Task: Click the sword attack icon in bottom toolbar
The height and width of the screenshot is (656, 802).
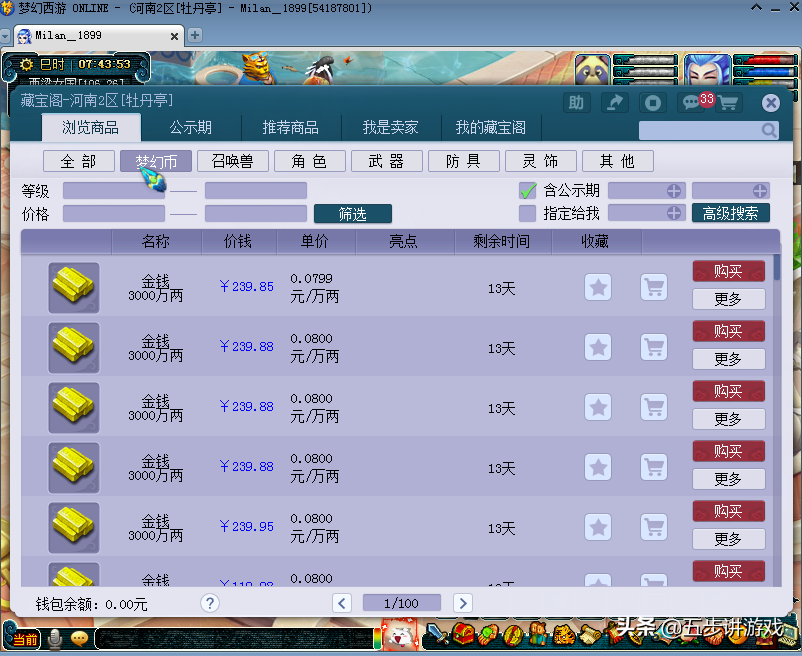Action: [437, 635]
